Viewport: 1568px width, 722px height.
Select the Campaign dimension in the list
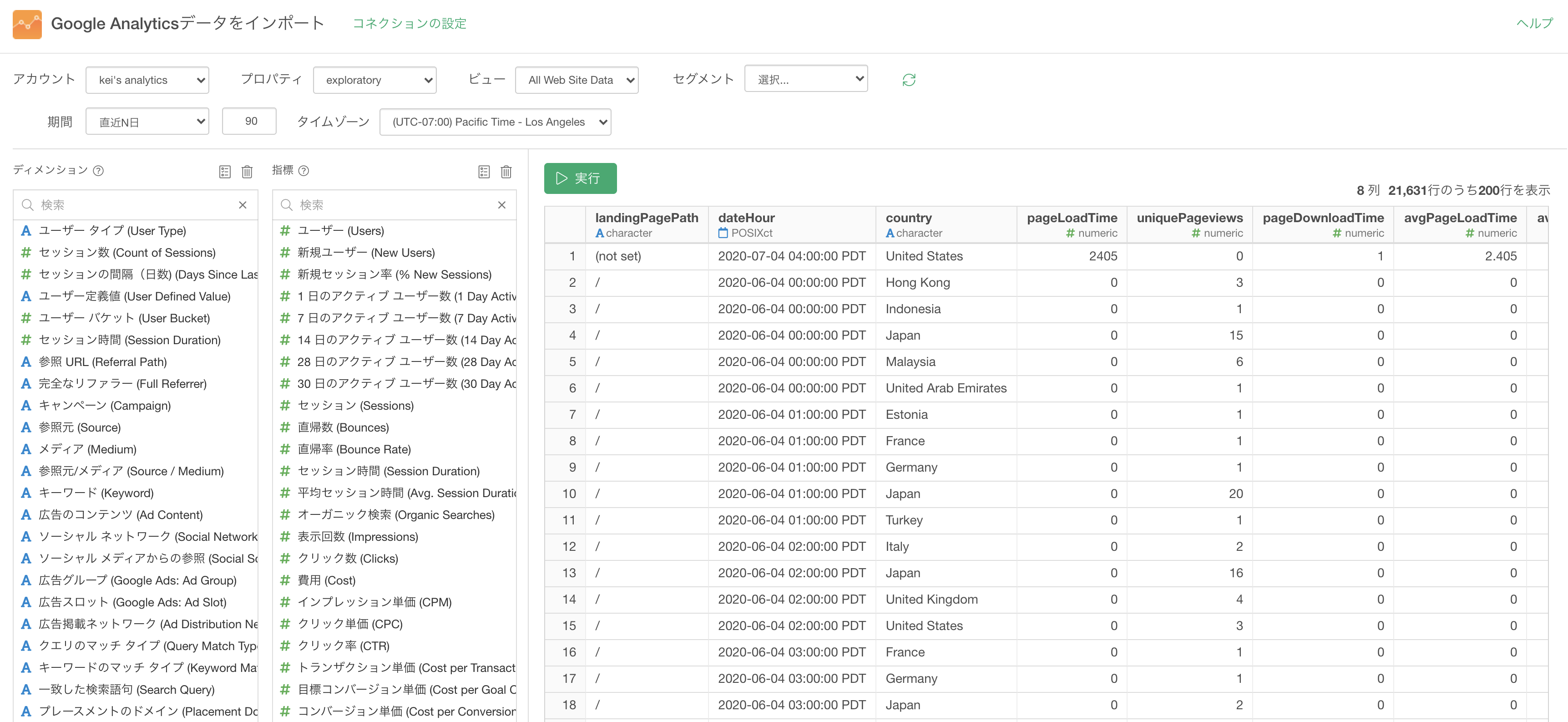(105, 406)
